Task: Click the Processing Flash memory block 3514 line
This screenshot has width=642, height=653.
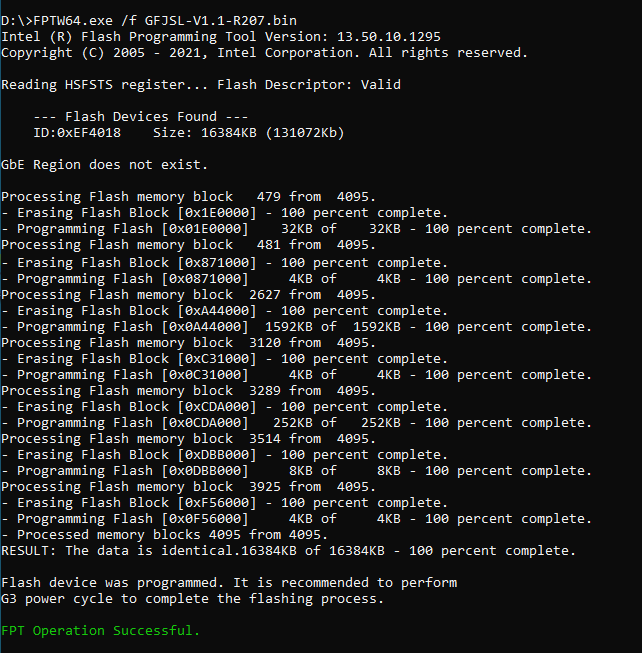Action: [x=188, y=439]
